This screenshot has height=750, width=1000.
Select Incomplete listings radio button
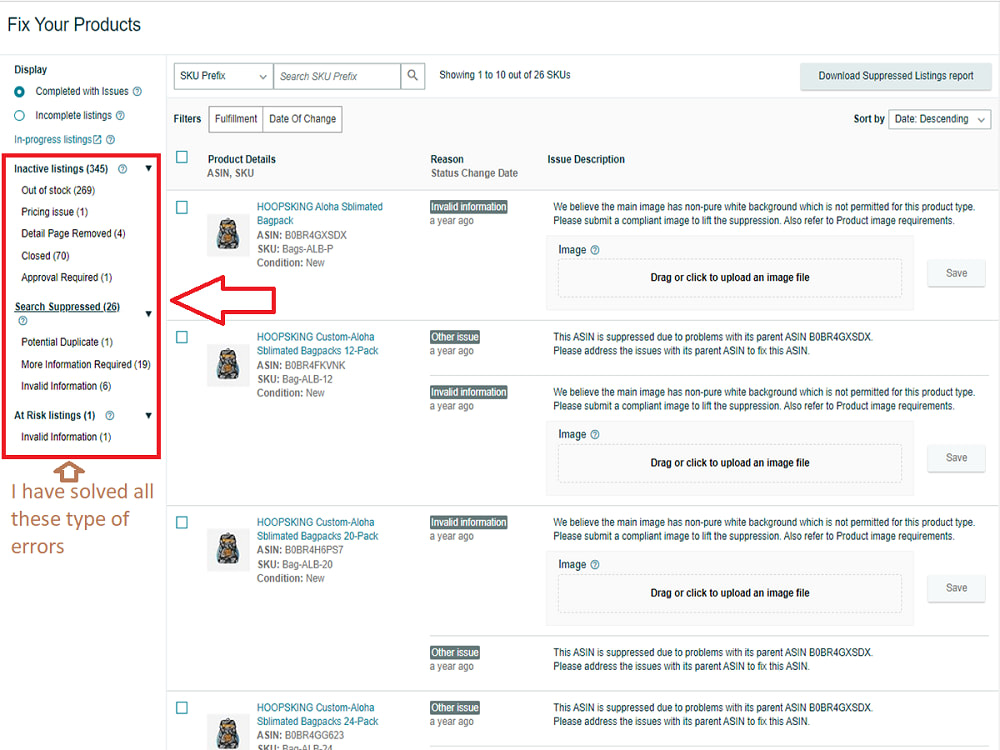(x=20, y=115)
